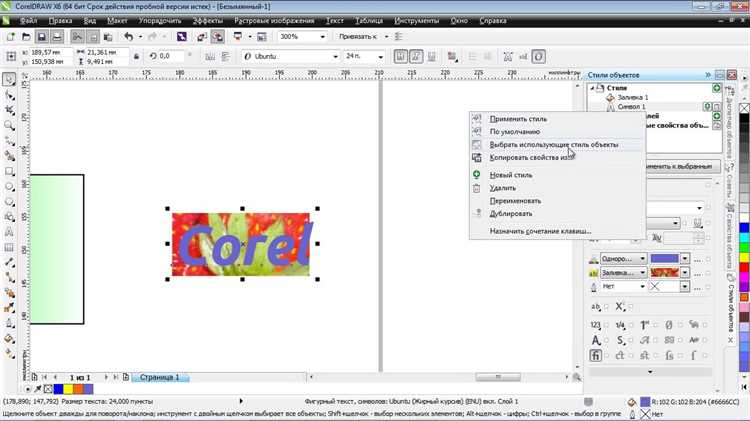Click the yellow swatch in document palette
This screenshot has width=750, height=421.
pos(68,389)
